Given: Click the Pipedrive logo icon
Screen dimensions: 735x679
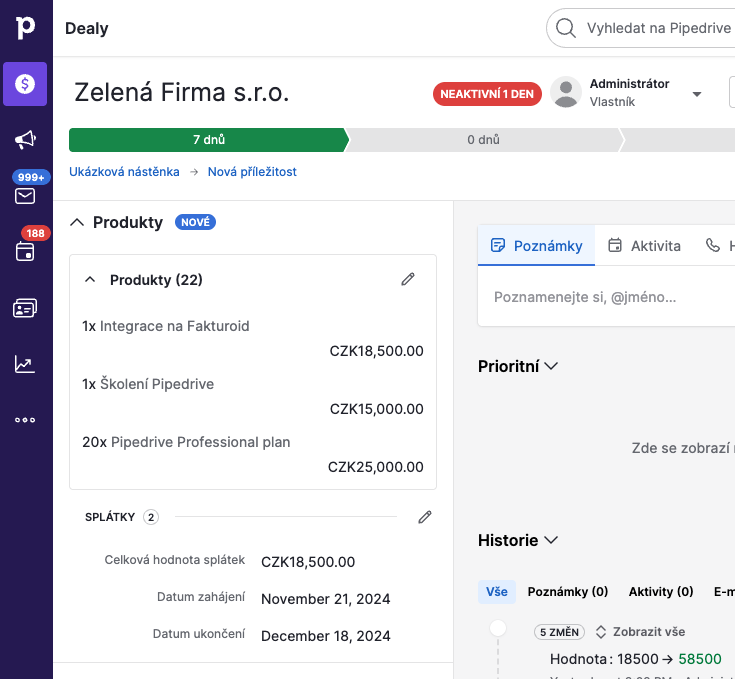Looking at the screenshot, I should (x=26, y=28).
